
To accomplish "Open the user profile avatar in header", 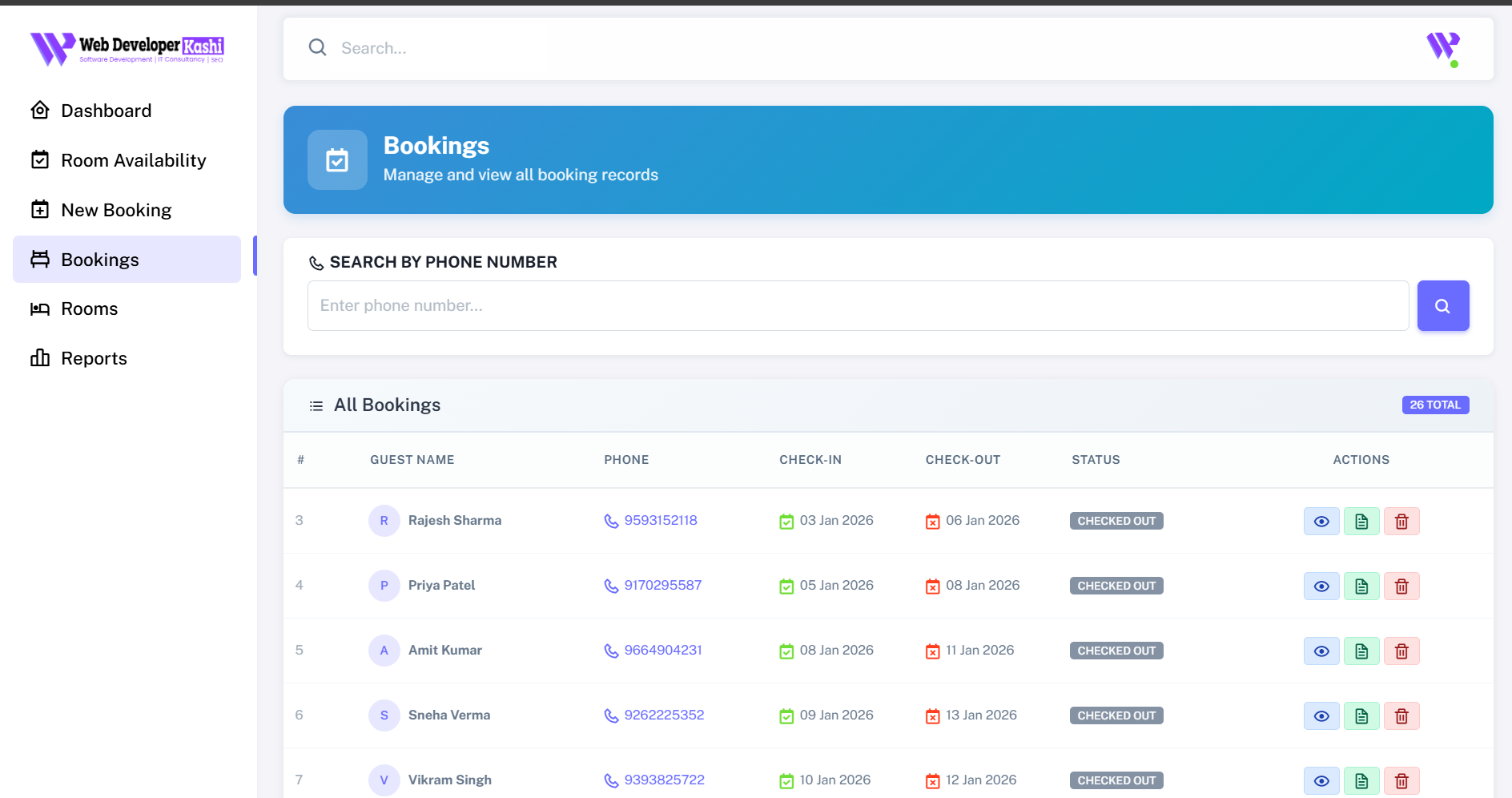I will tap(1442, 48).
